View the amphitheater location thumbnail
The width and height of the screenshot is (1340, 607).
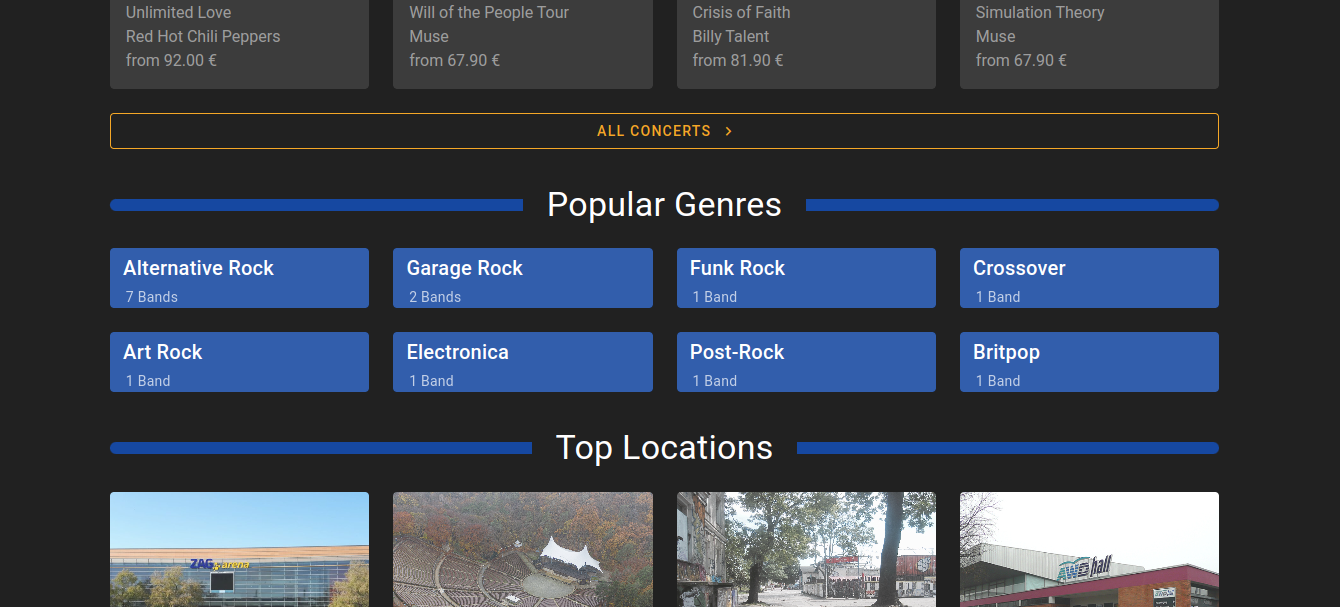tap(522, 550)
